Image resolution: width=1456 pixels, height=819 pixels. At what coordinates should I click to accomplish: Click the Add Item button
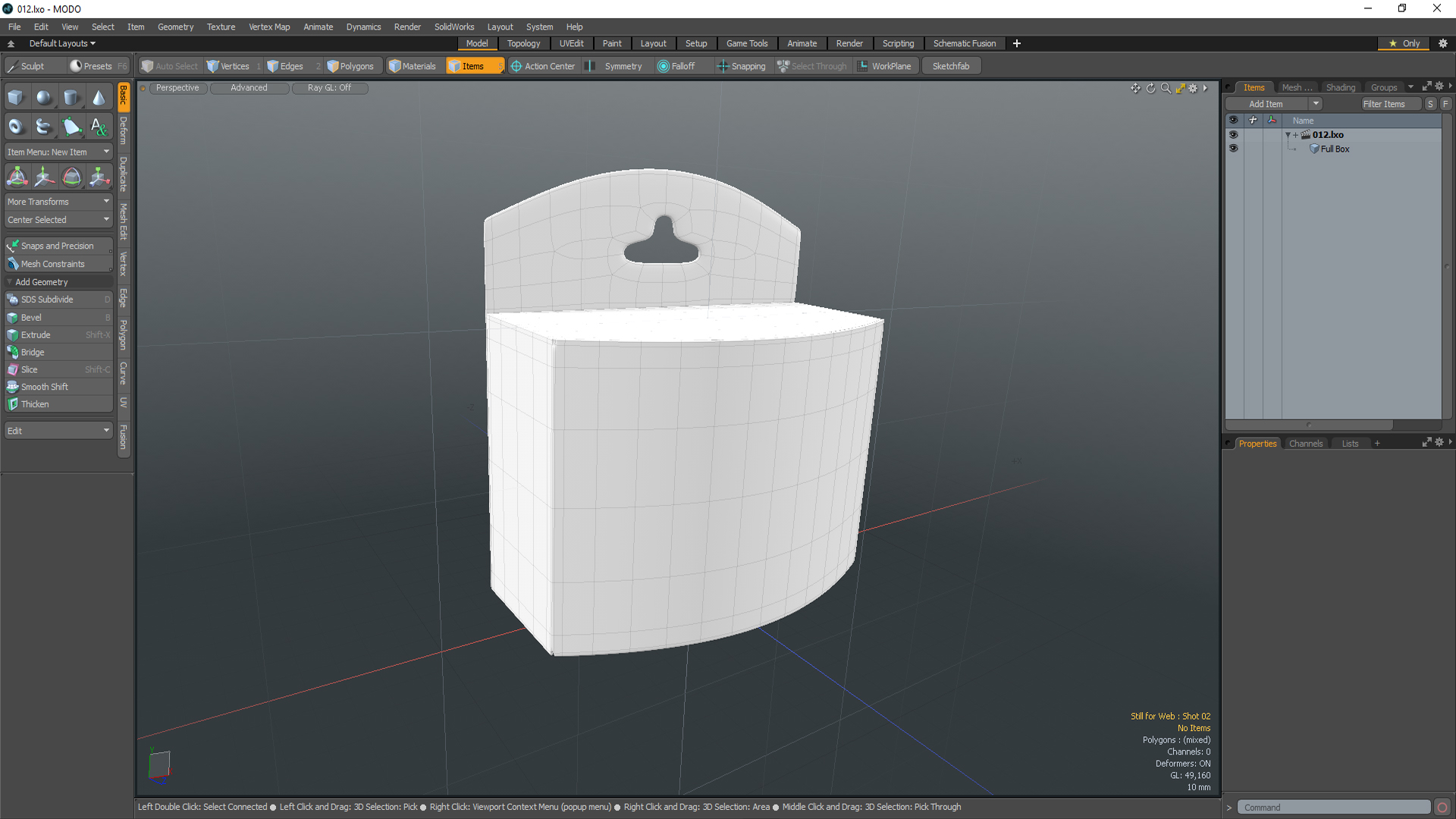click(1266, 104)
